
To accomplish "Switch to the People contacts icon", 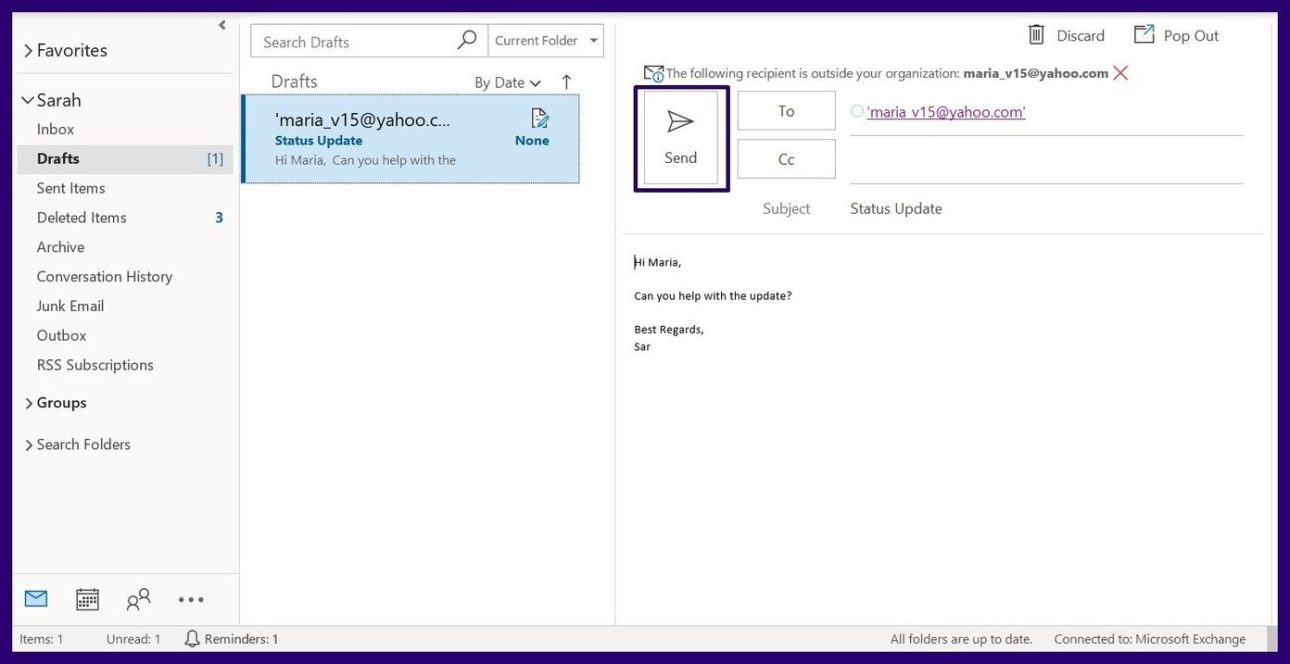I will [138, 599].
